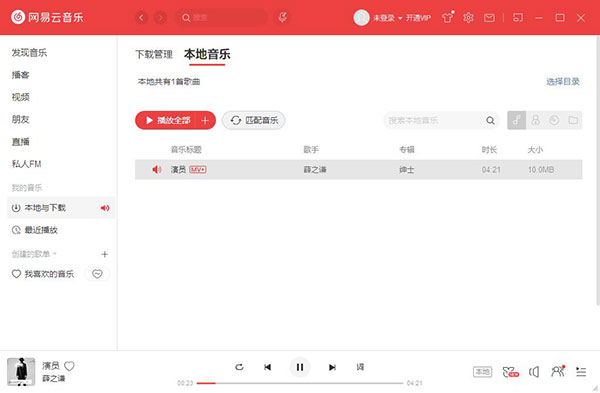Click the 开通VIP link
Image resolution: width=600 pixels, height=393 pixels.
point(418,18)
